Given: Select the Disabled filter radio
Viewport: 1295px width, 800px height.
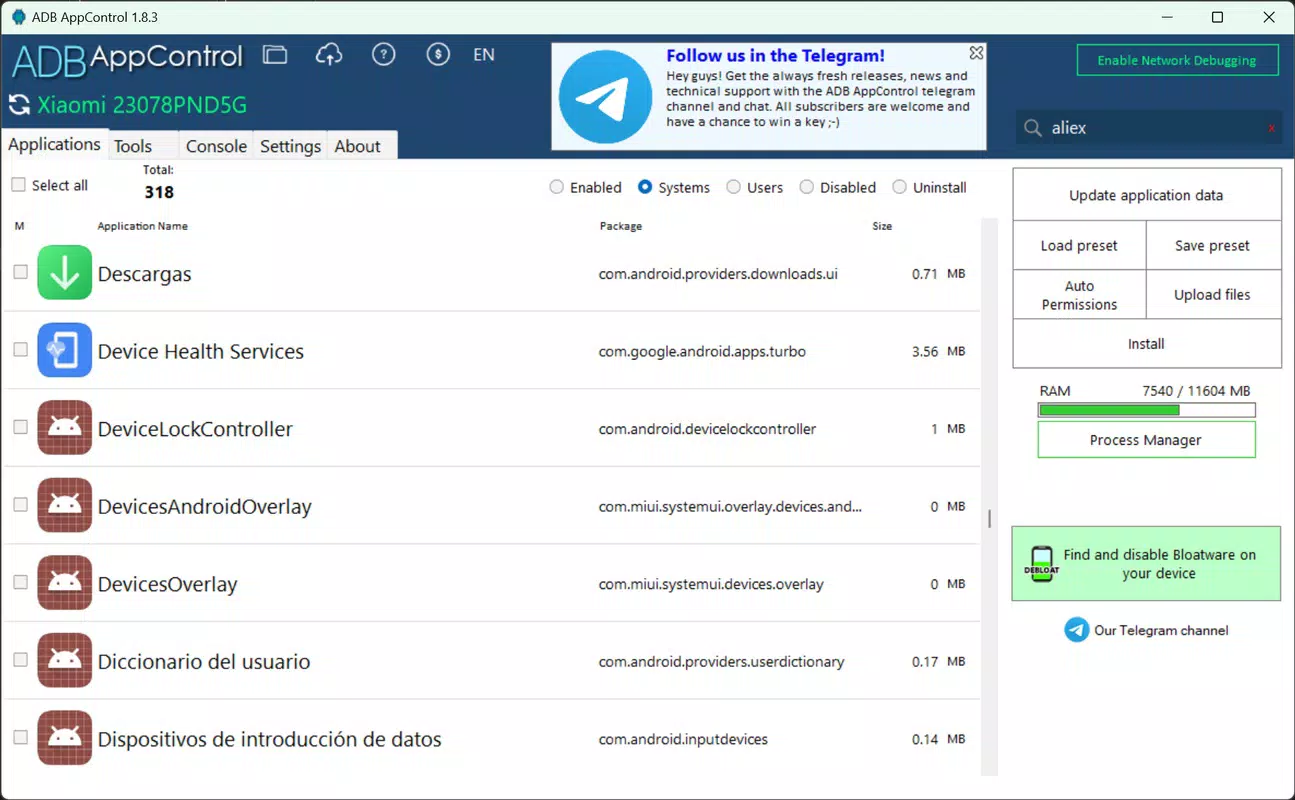Looking at the screenshot, I should 807,187.
